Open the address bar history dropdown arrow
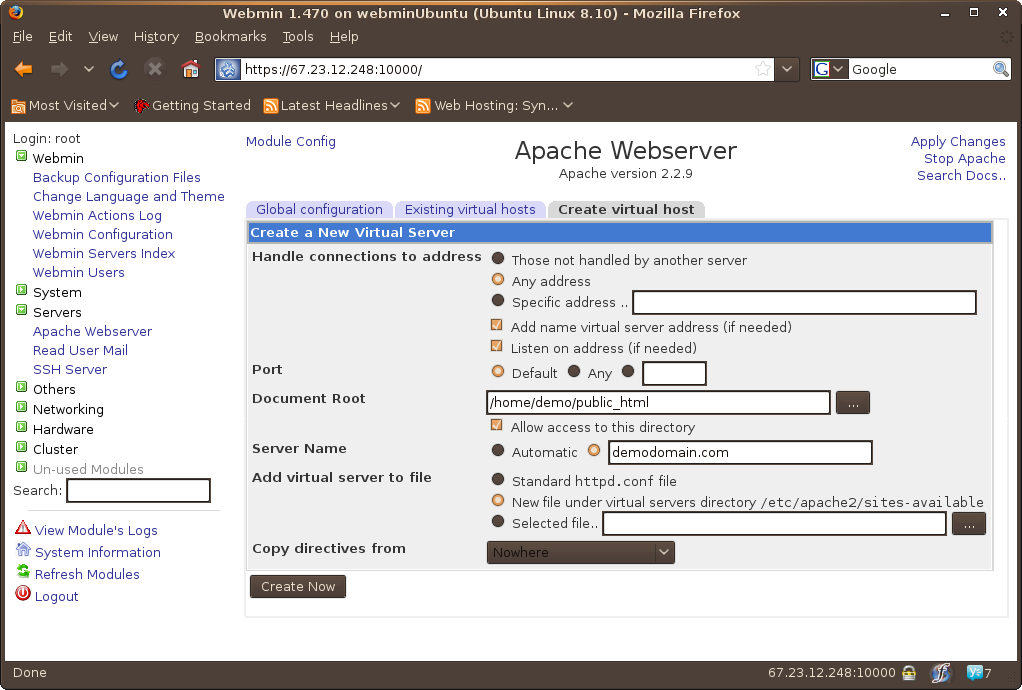 (x=787, y=69)
